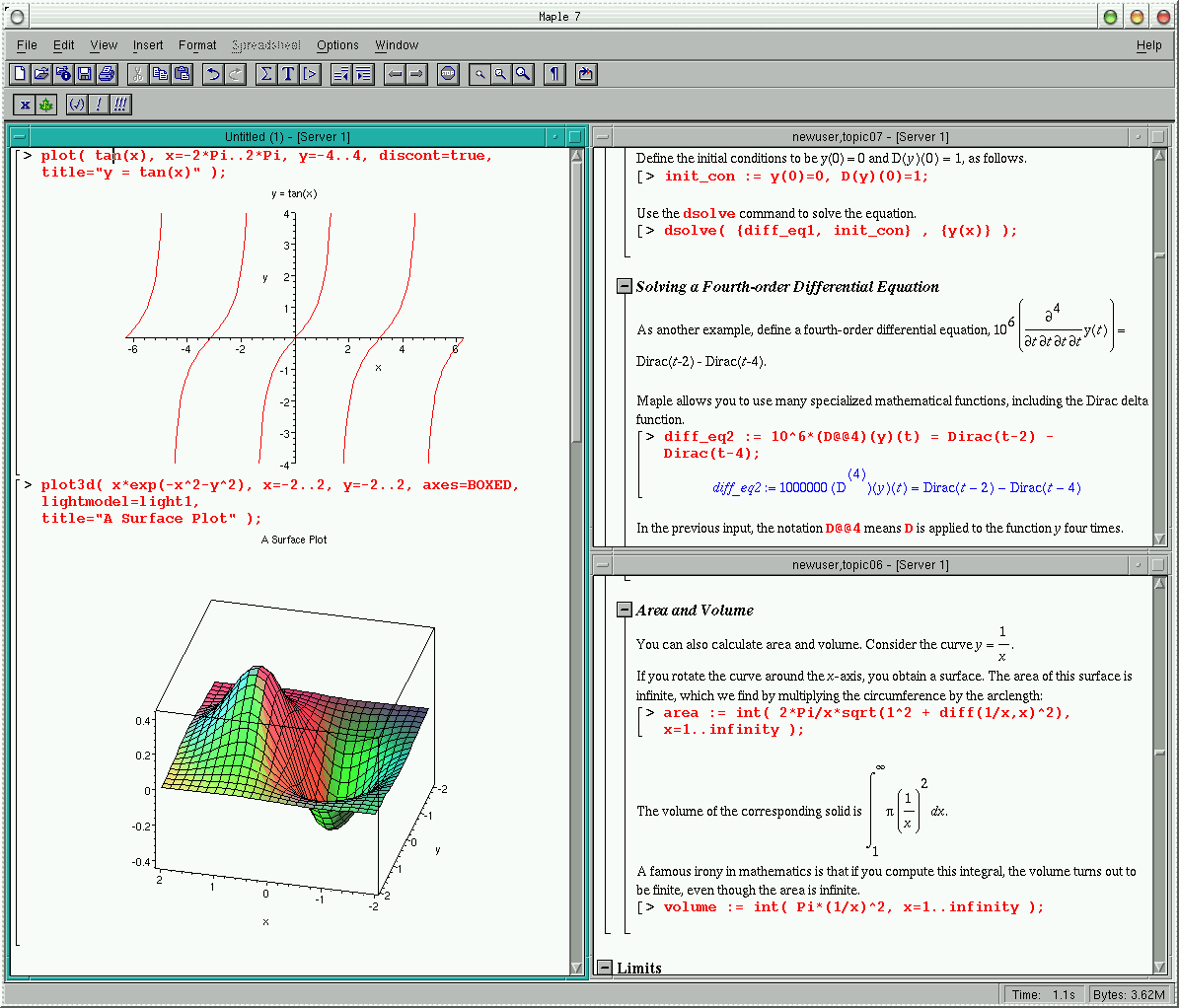Click the Save (floppy disk) icon
Screen dimensions: 1179x1008
[85, 74]
